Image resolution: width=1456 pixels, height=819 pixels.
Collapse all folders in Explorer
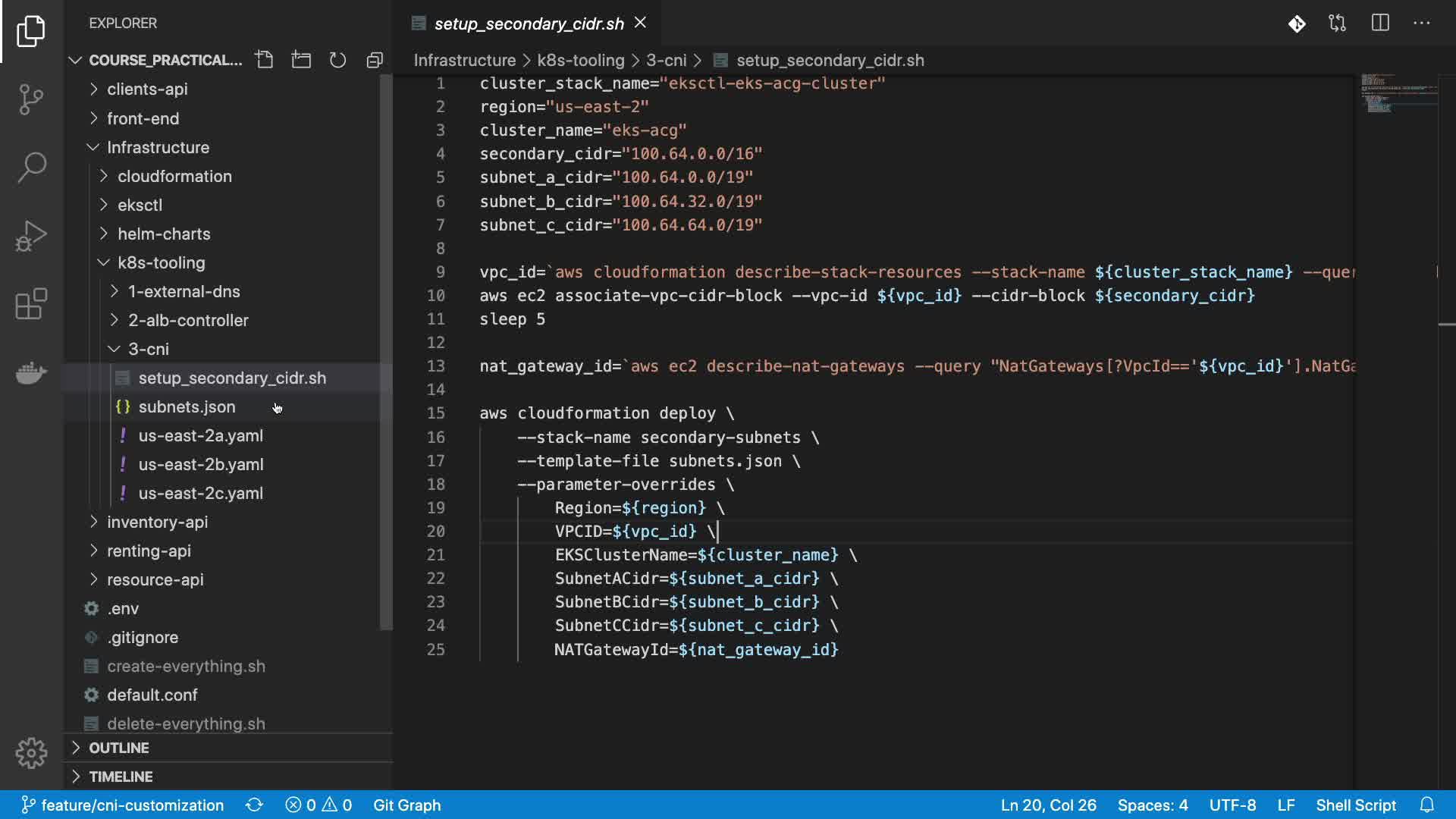[375, 60]
